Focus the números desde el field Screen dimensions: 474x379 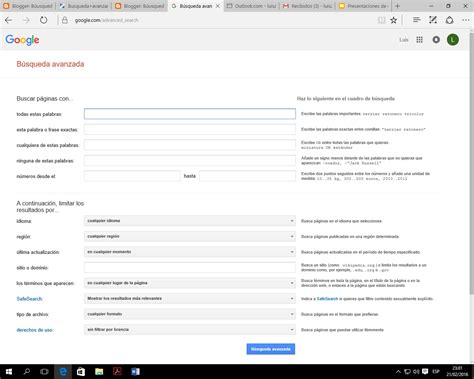click(x=132, y=176)
